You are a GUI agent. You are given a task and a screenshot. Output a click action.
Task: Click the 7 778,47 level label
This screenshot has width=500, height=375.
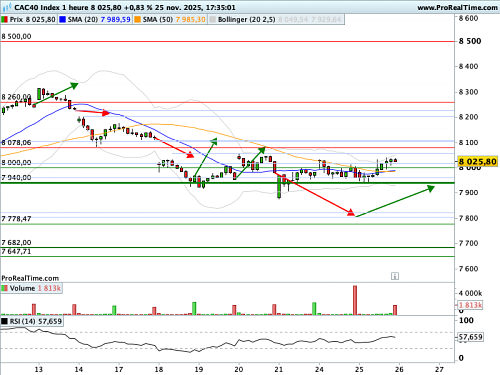click(16, 219)
